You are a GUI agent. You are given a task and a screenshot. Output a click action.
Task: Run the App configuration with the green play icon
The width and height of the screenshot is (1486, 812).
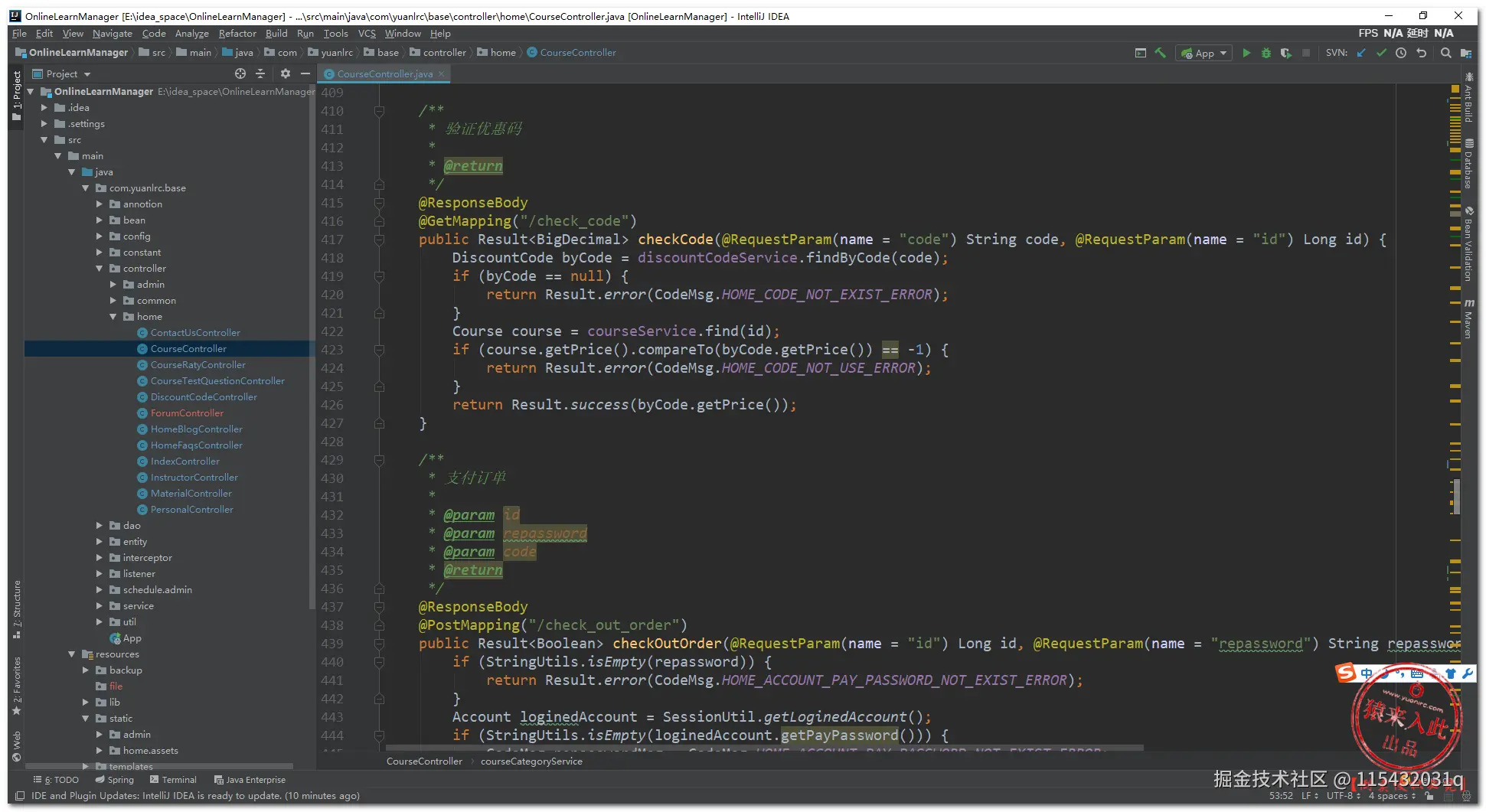click(x=1246, y=53)
